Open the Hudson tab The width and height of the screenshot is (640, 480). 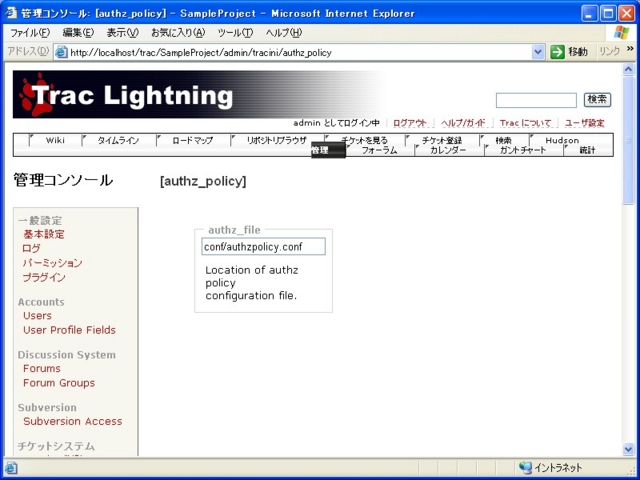point(562,140)
